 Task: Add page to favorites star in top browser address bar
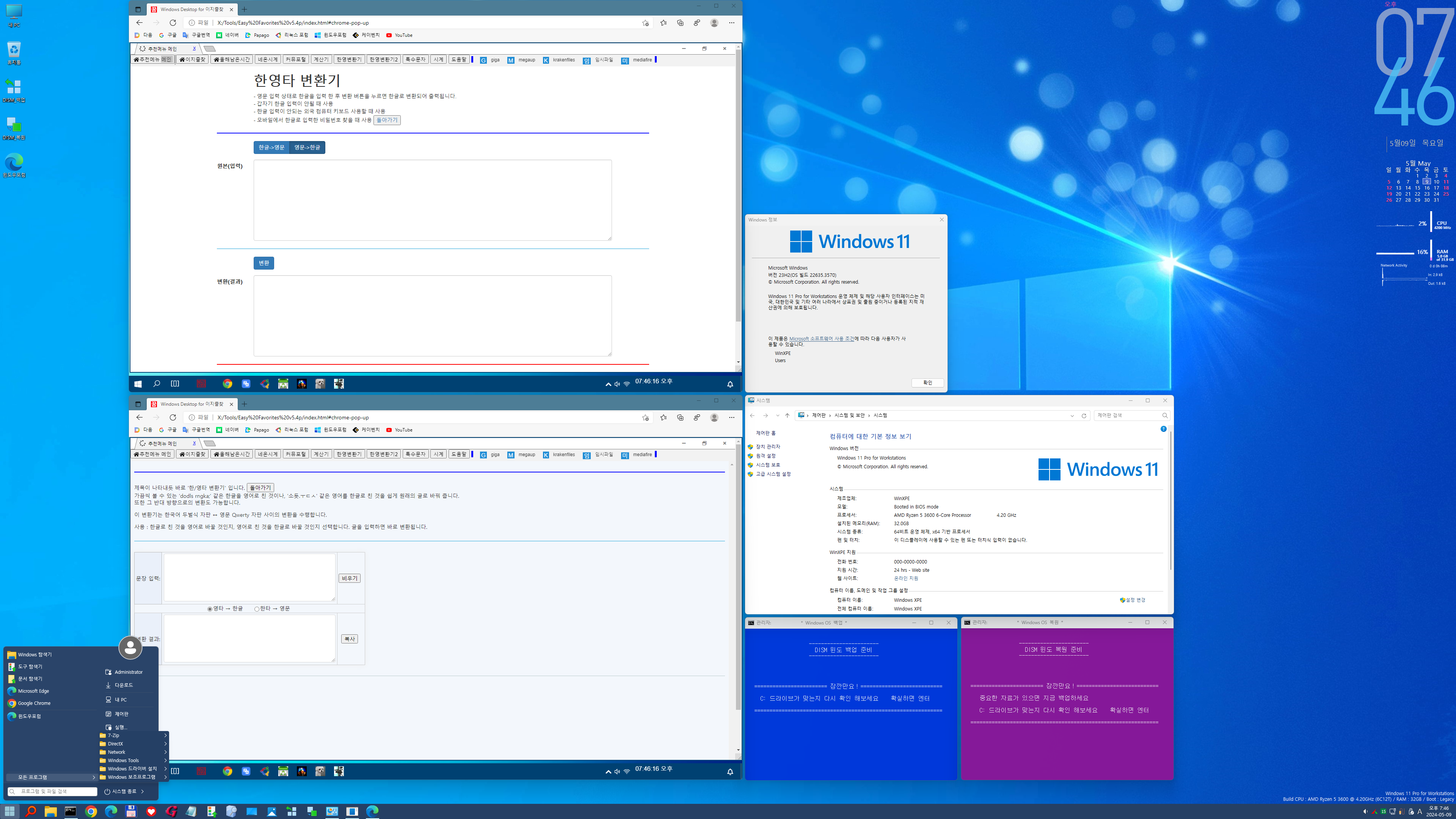645,23
